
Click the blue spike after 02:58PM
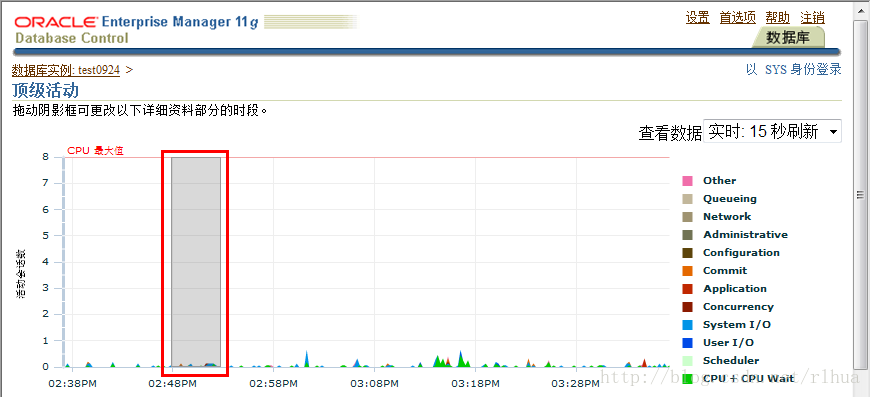[x=306, y=359]
